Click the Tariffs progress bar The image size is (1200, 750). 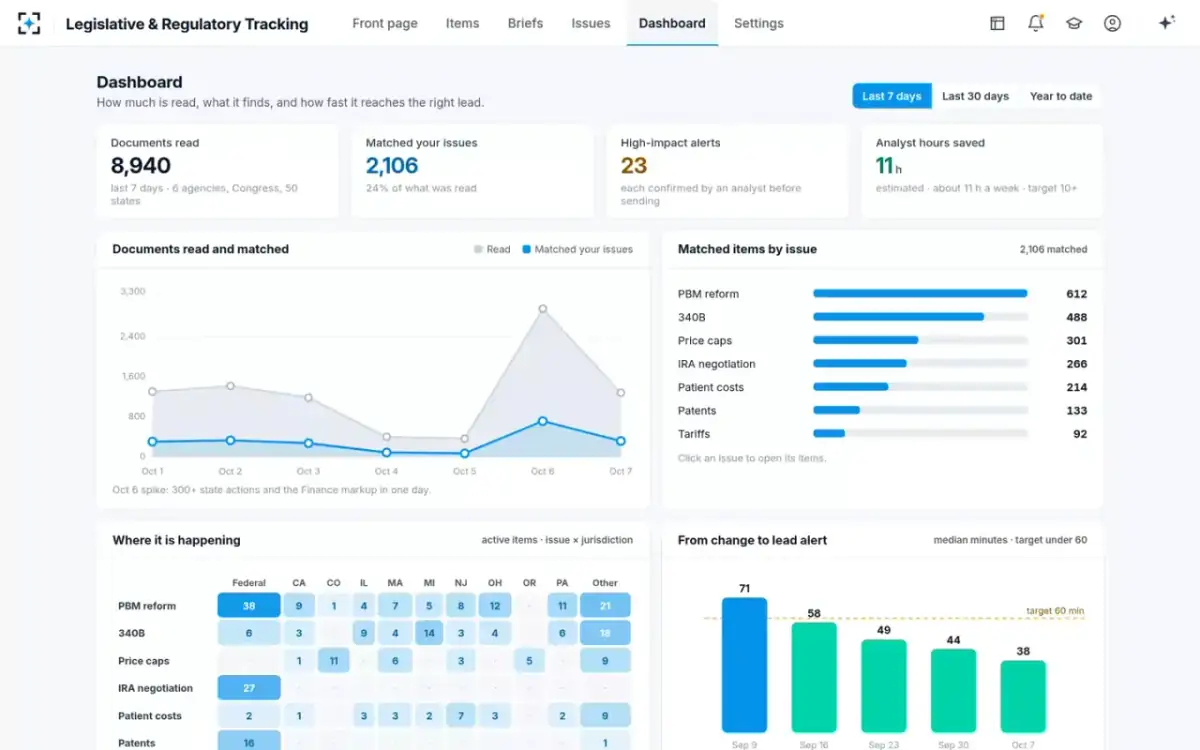click(x=920, y=434)
